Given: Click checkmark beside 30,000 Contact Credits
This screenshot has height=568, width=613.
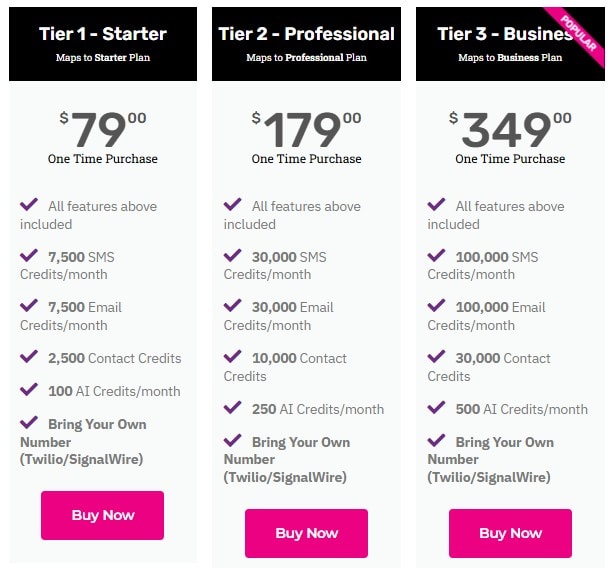Looking at the screenshot, I should click(437, 357).
